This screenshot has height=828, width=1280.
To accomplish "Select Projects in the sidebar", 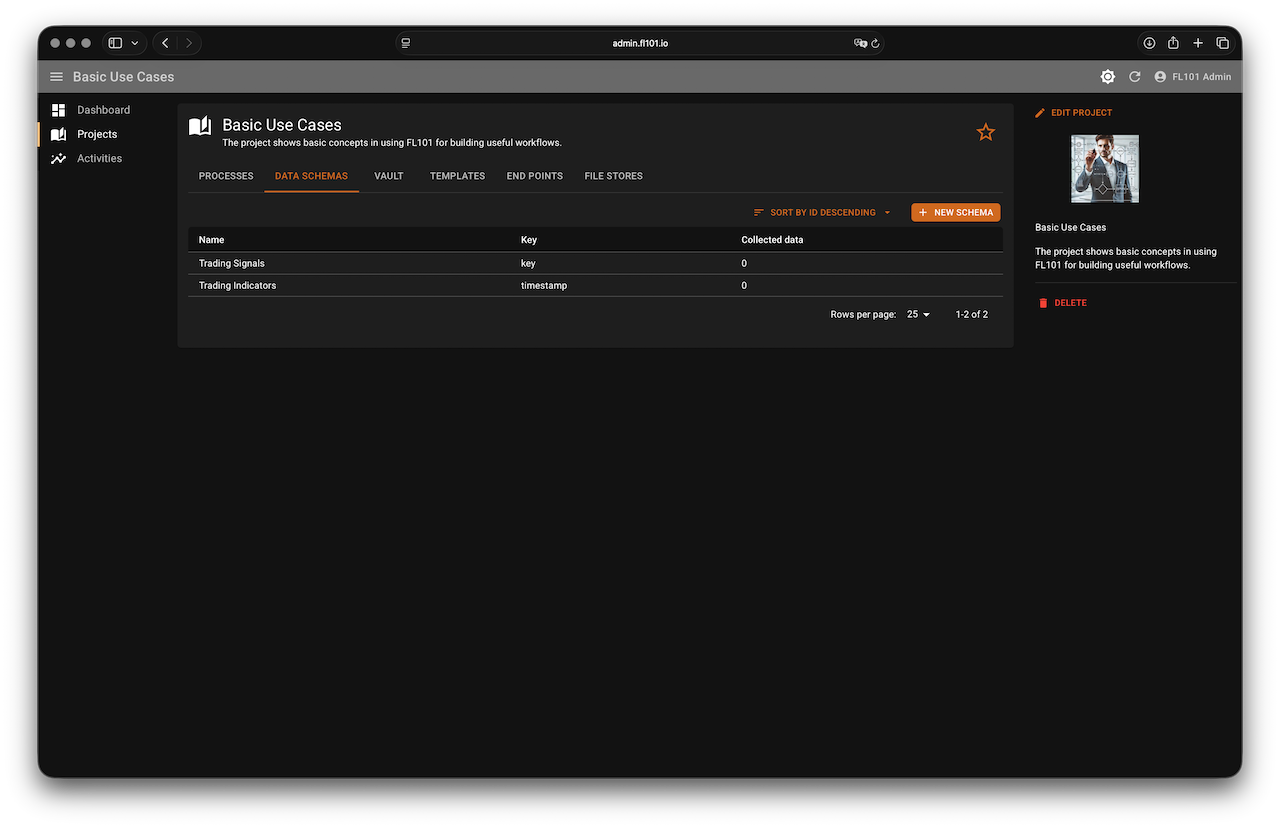I will (97, 134).
